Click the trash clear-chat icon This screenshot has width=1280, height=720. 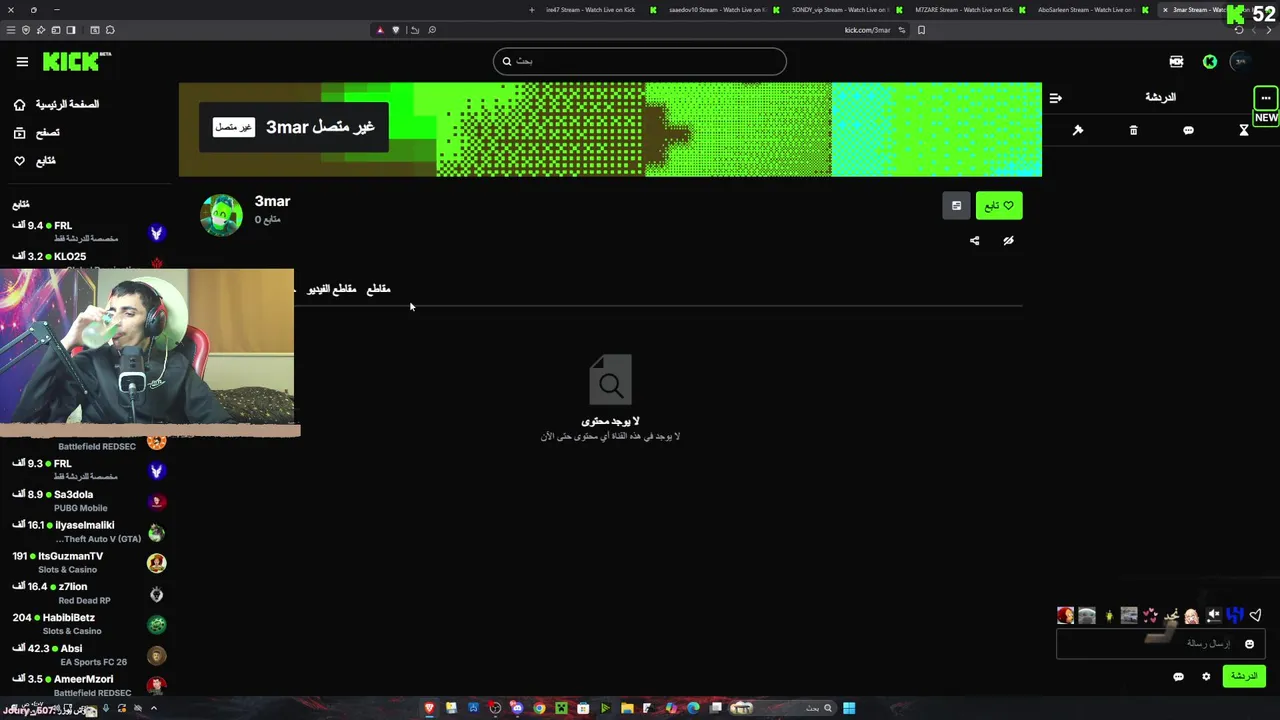click(1133, 130)
